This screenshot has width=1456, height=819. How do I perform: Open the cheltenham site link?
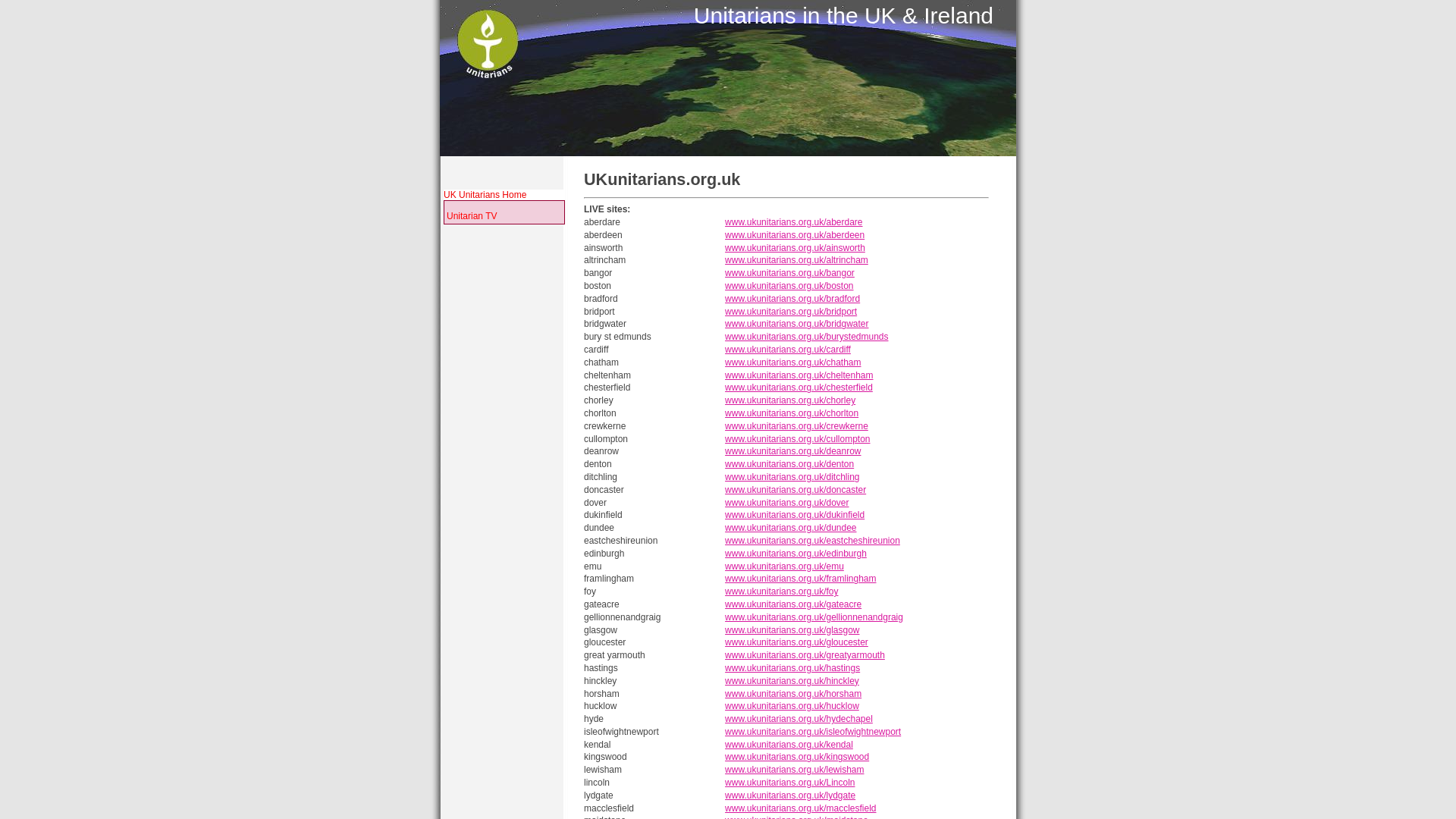pos(799,375)
